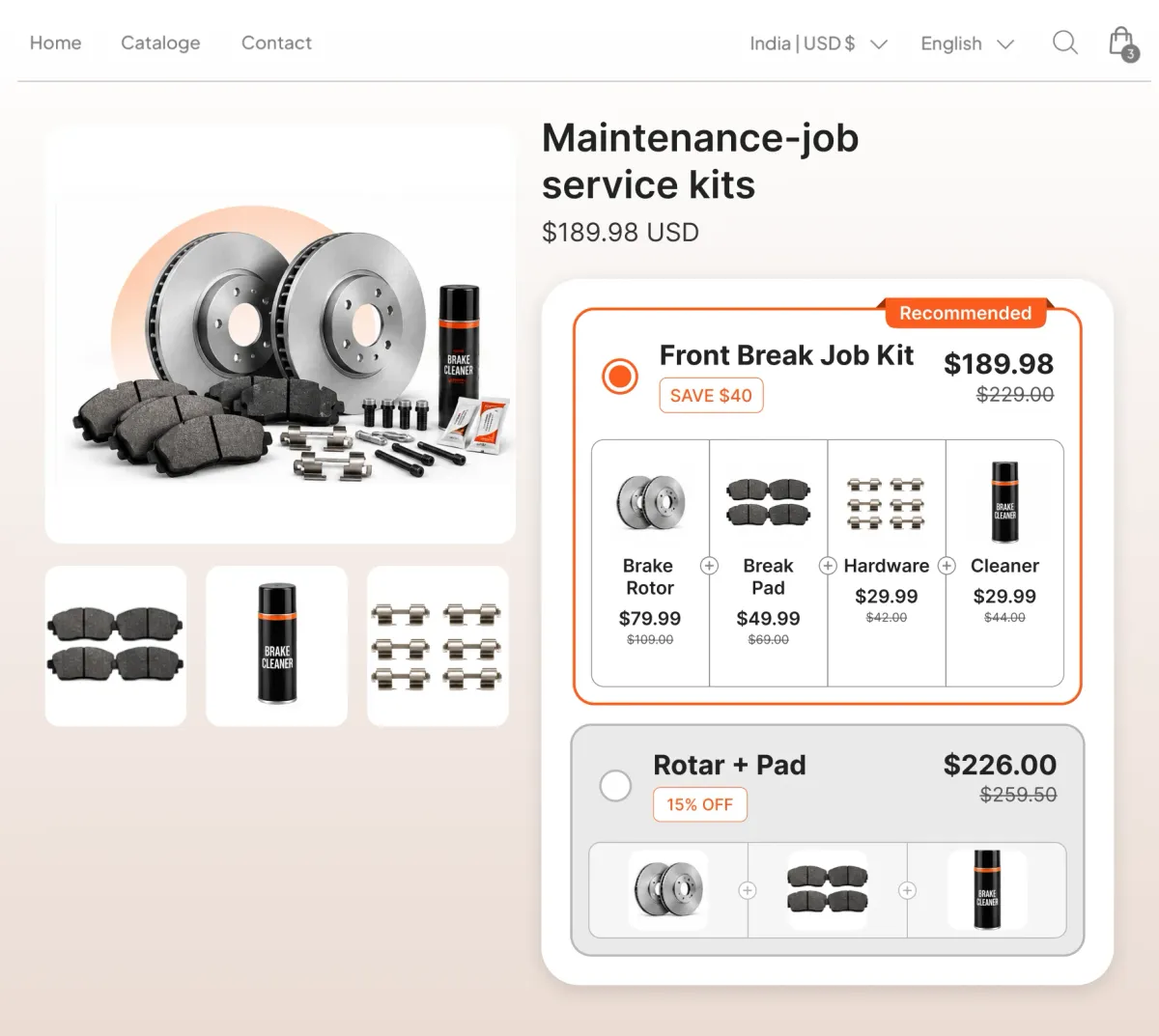Click Brake Rotor price $79.99
The height and width of the screenshot is (1036, 1159).
click(650, 618)
